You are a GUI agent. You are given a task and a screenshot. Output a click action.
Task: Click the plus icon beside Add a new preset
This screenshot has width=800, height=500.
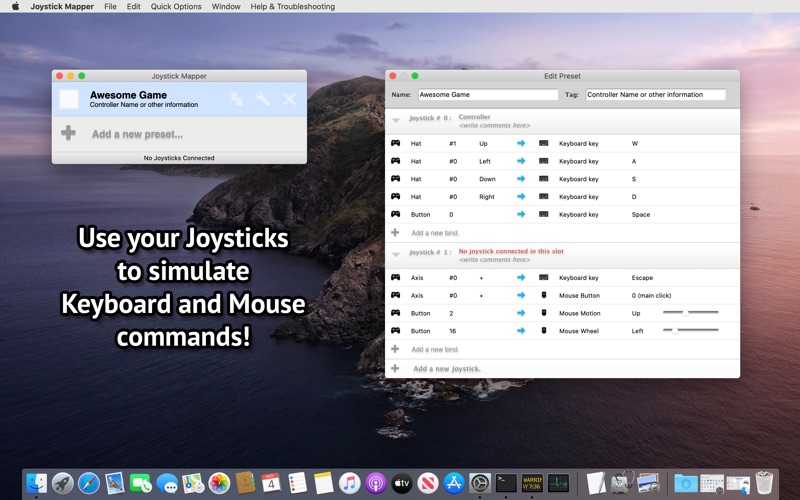tap(68, 133)
